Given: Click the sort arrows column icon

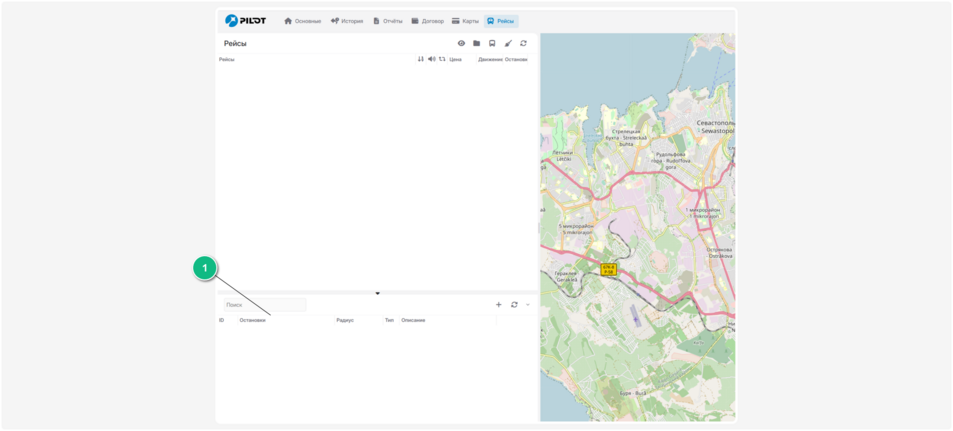Looking at the screenshot, I should pos(421,59).
